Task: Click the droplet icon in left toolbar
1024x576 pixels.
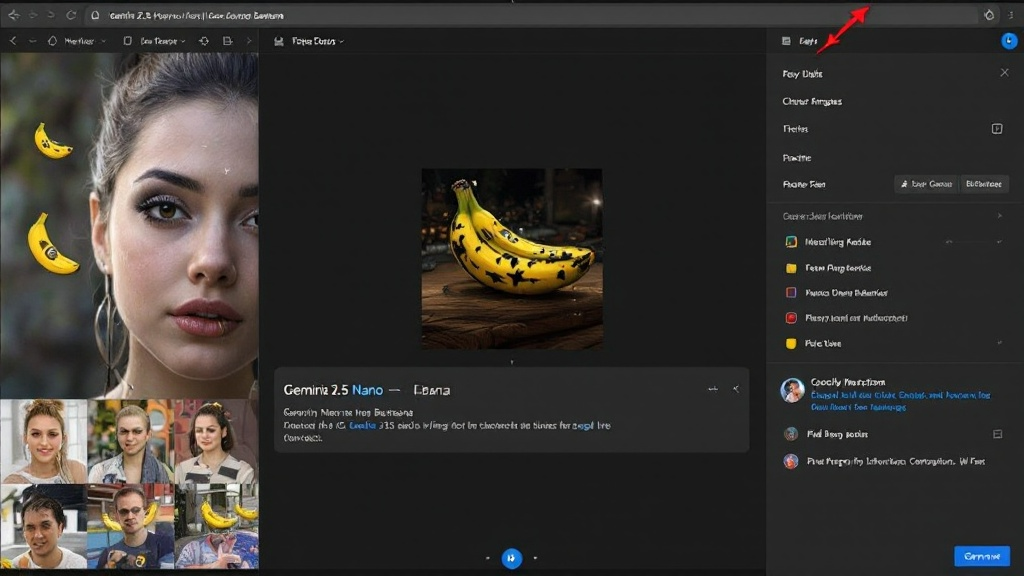Action: pos(52,40)
